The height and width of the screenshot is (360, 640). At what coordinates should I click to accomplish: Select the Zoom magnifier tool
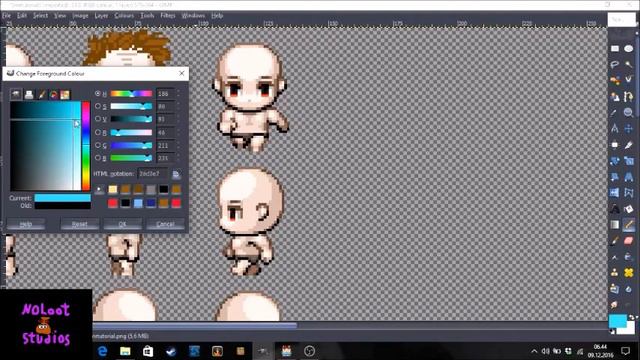[x=629, y=112]
